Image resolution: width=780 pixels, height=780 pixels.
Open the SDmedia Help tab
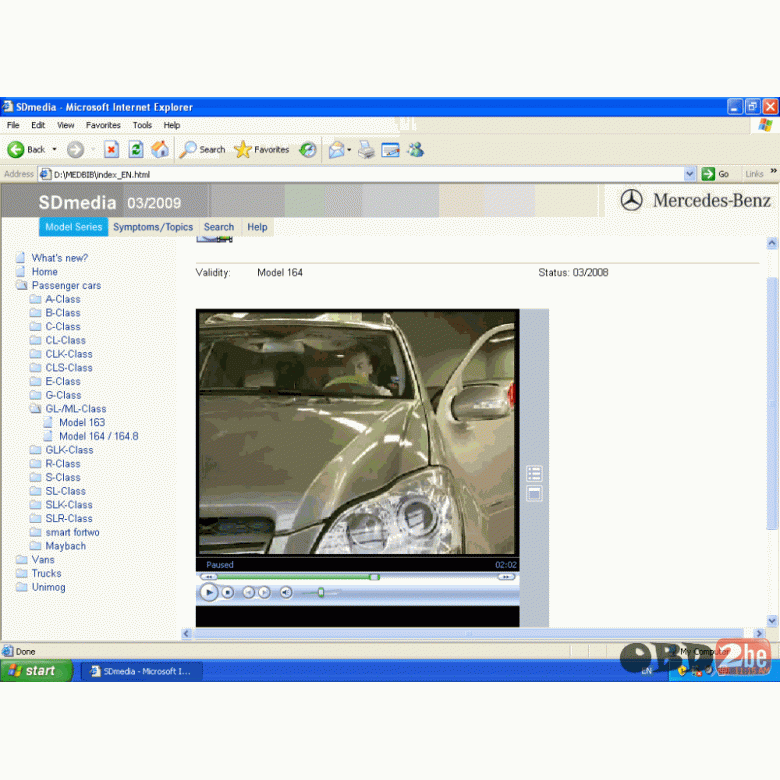click(x=257, y=227)
